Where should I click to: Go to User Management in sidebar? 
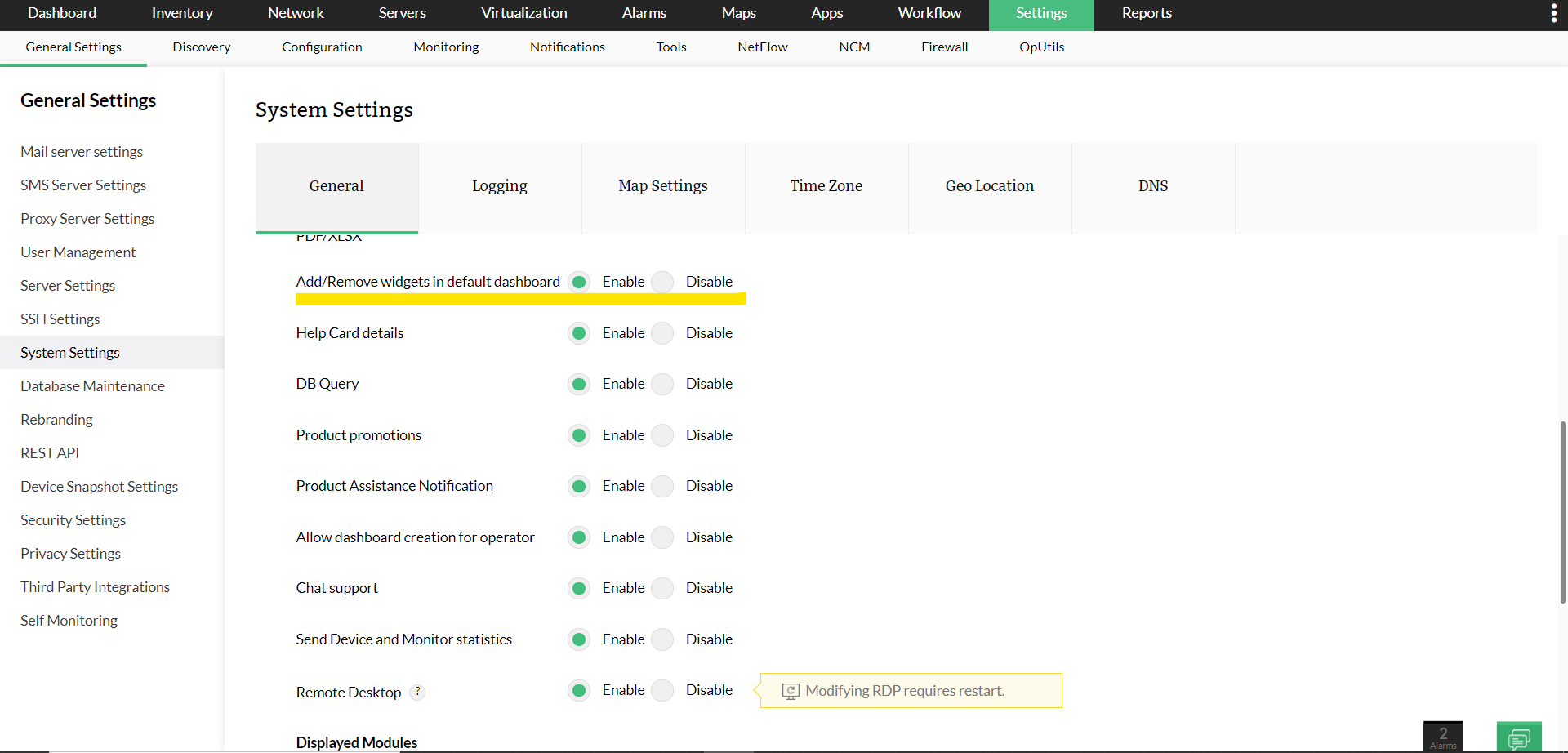tap(78, 252)
